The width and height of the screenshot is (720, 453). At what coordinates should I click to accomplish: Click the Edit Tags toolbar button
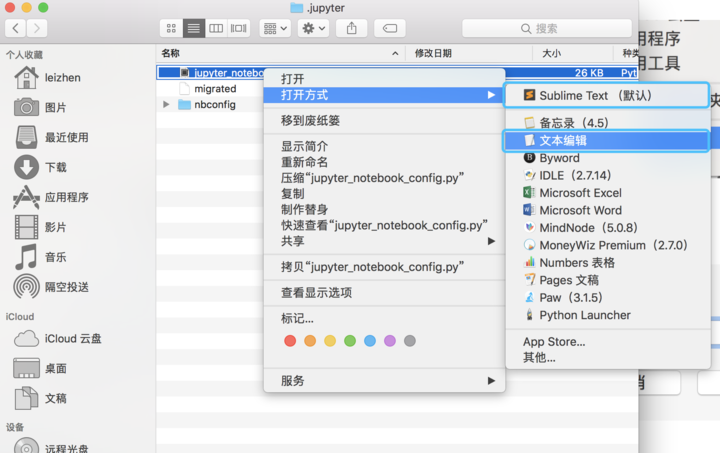[389, 28]
